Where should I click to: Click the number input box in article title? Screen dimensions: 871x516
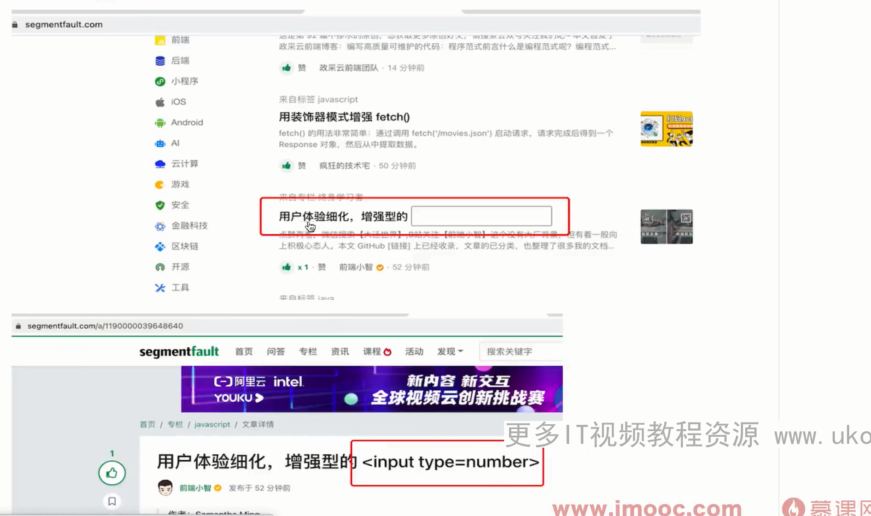coord(481,216)
